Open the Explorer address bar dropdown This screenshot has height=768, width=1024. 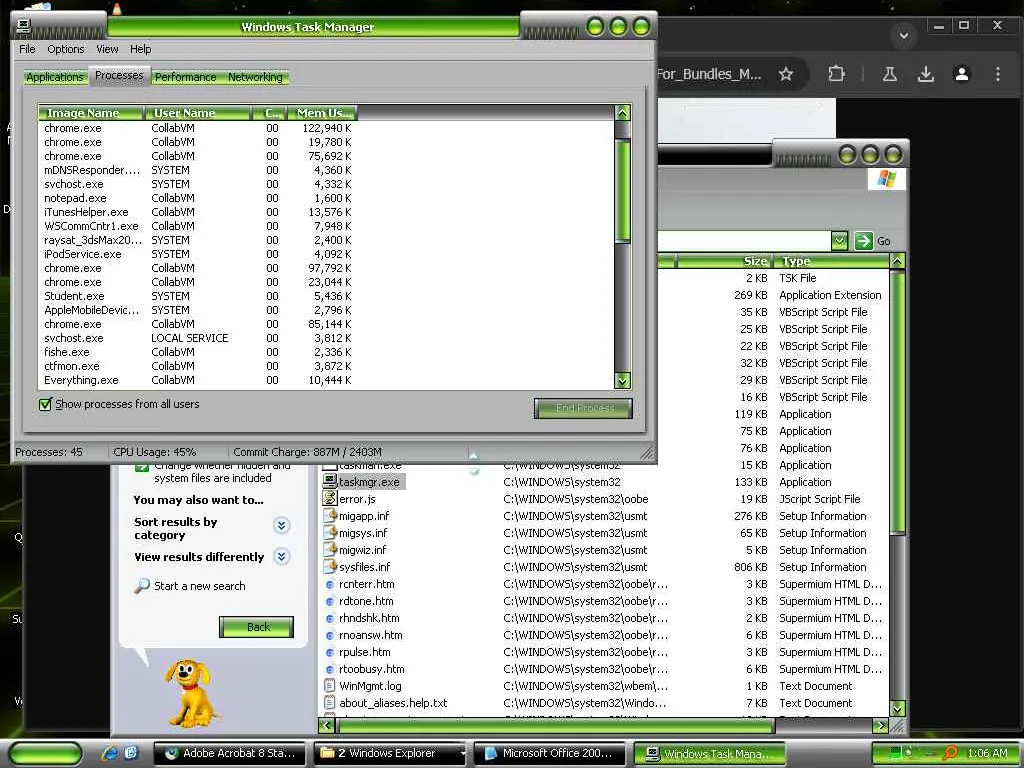840,241
